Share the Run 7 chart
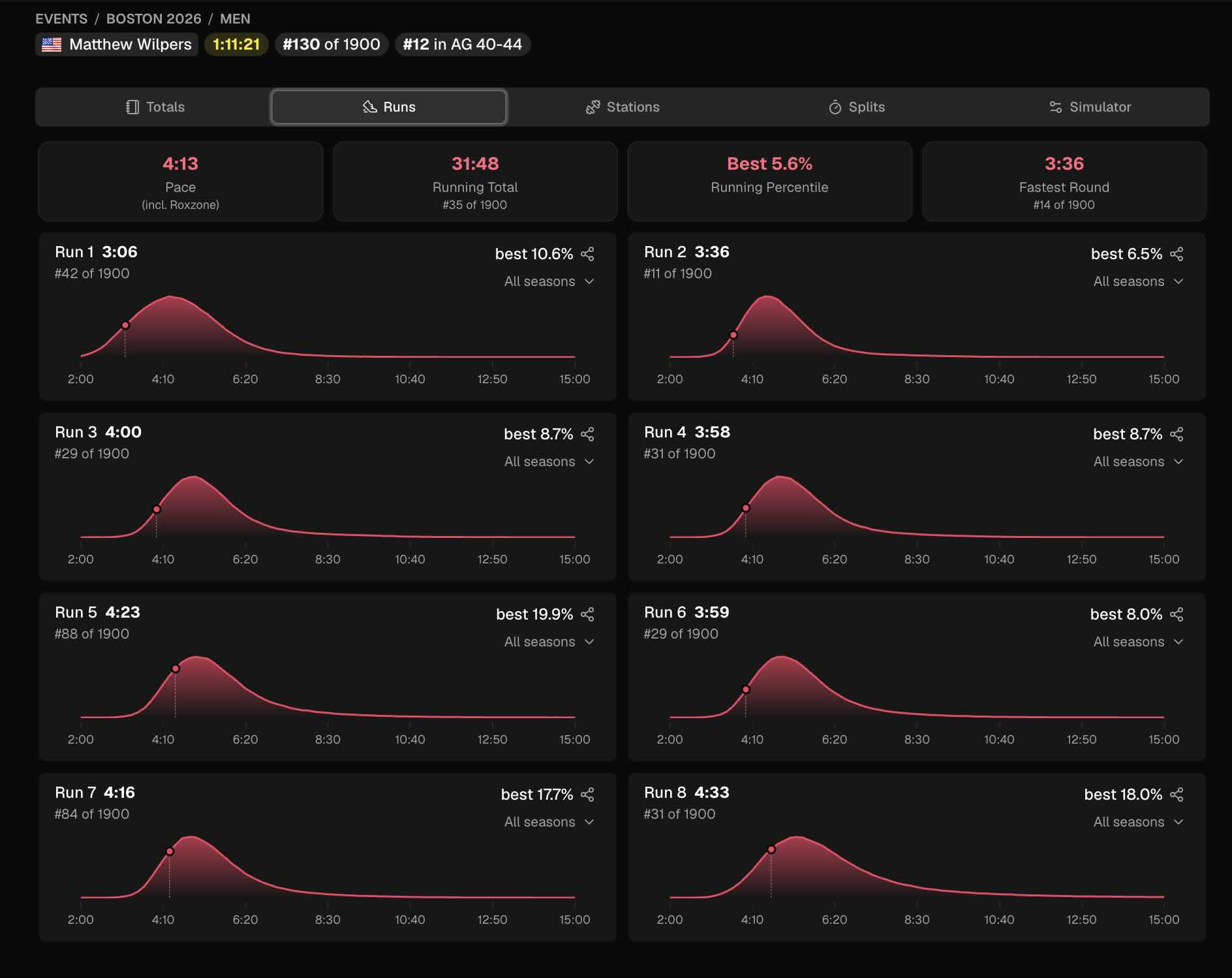Image resolution: width=1232 pixels, height=978 pixels. pyautogui.click(x=587, y=795)
